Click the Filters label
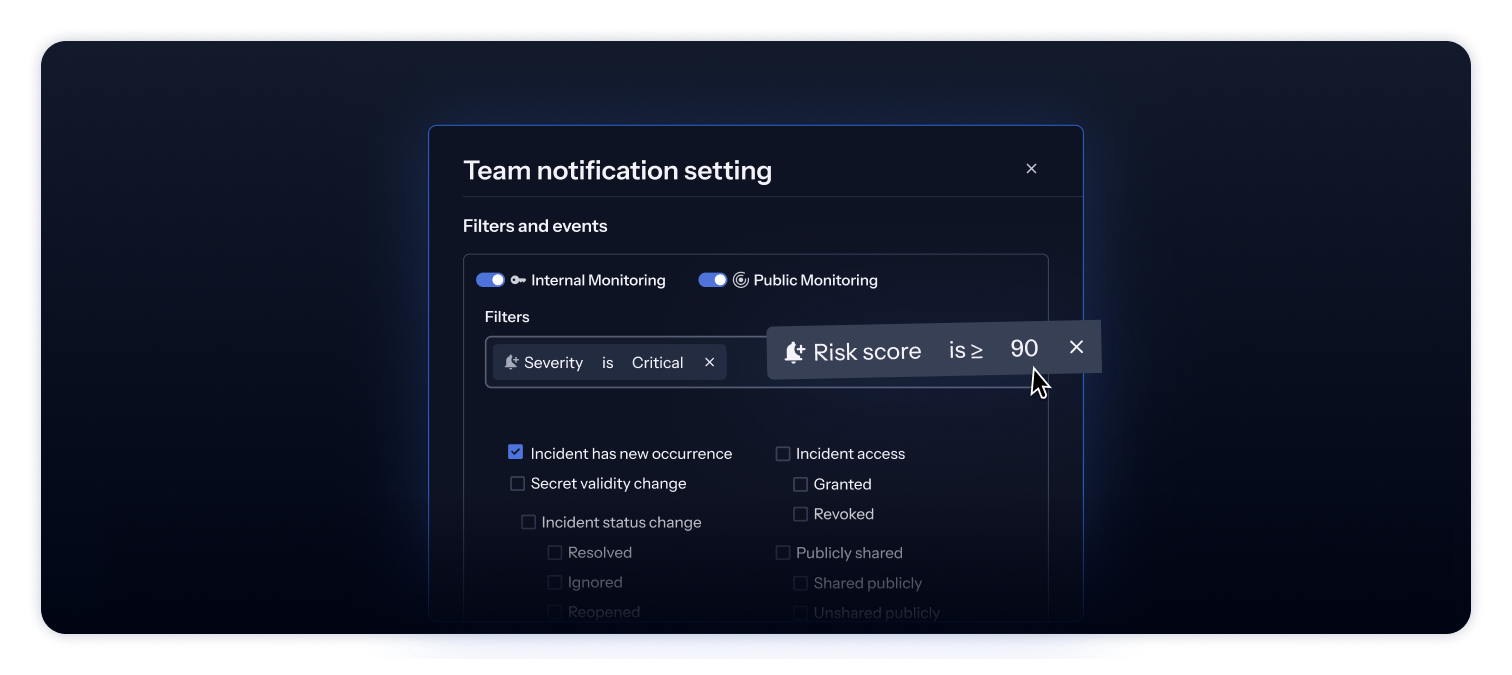 coord(507,317)
